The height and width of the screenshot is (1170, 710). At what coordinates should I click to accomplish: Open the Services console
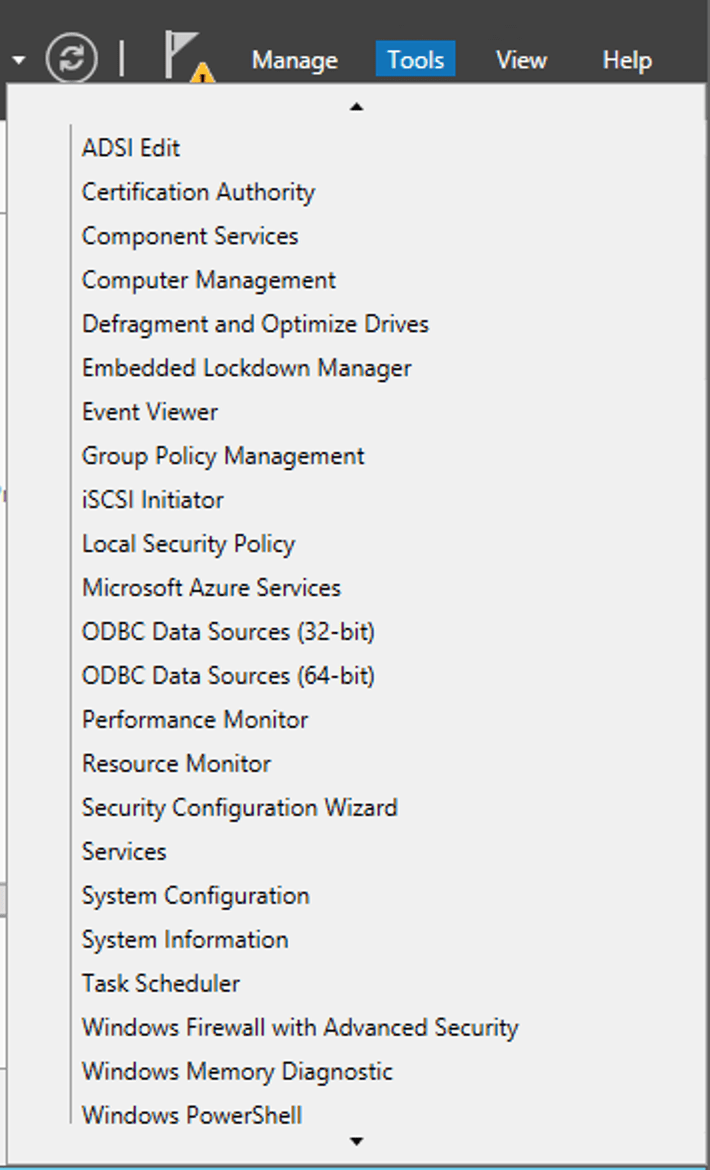click(124, 852)
